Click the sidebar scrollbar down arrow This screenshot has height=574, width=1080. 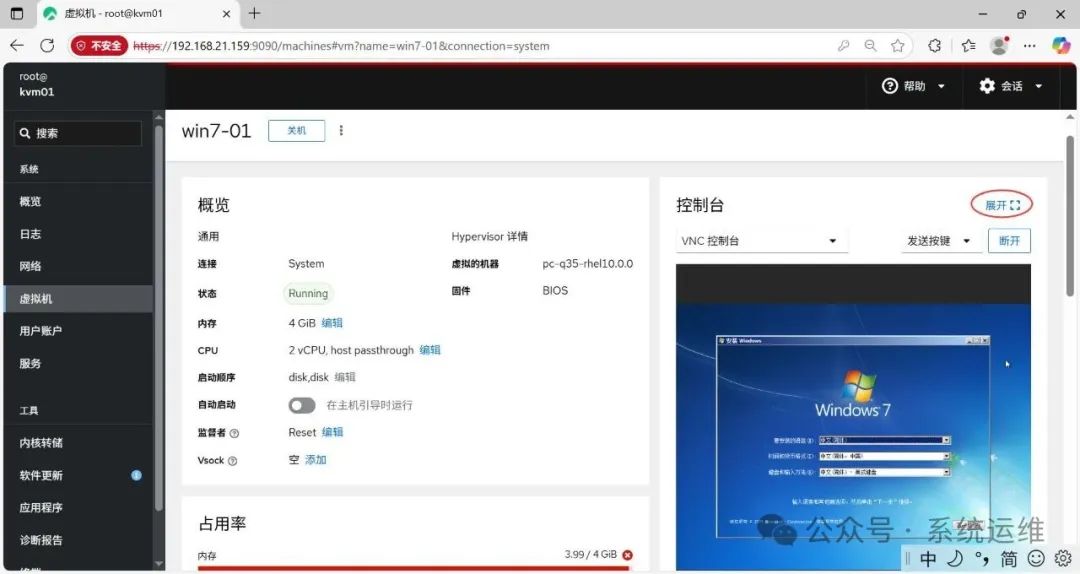(159, 564)
